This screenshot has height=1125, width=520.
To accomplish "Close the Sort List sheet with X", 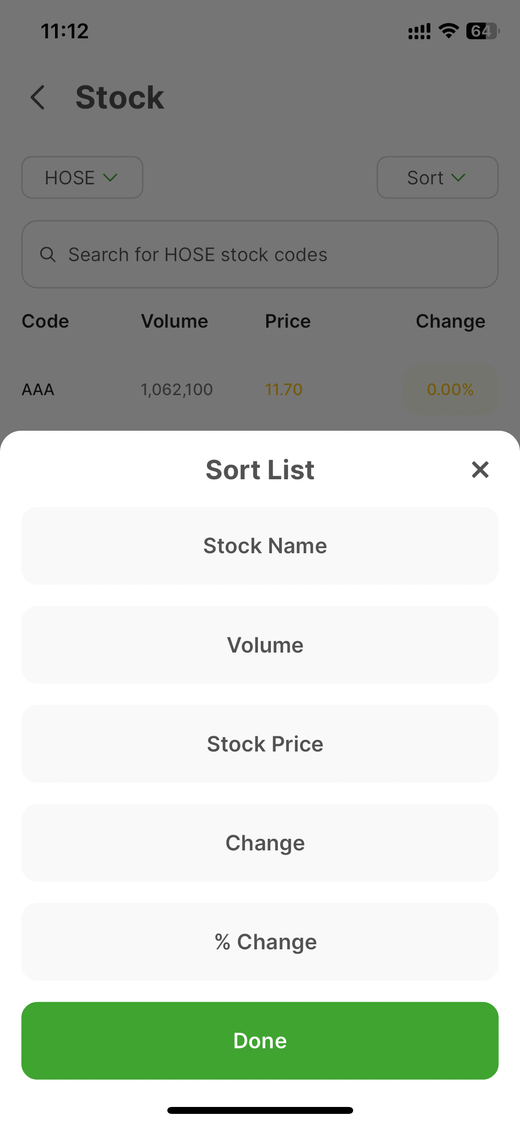I will pyautogui.click(x=480, y=470).
